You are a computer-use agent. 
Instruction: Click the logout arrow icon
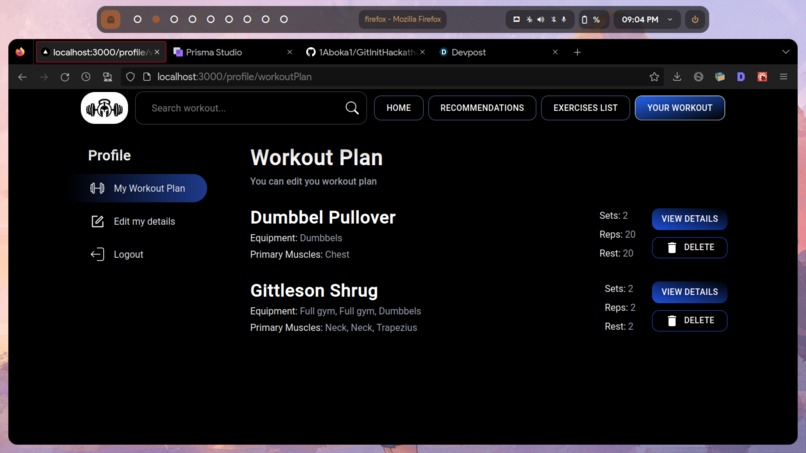click(x=97, y=255)
